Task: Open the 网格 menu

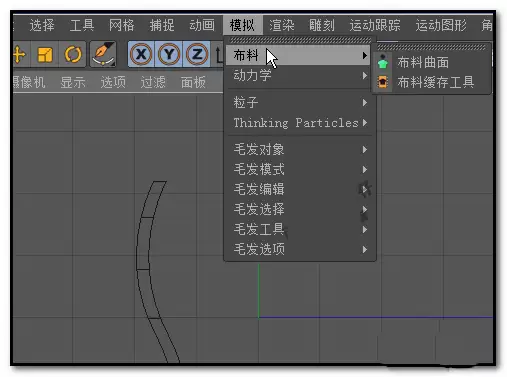Action: coord(122,25)
